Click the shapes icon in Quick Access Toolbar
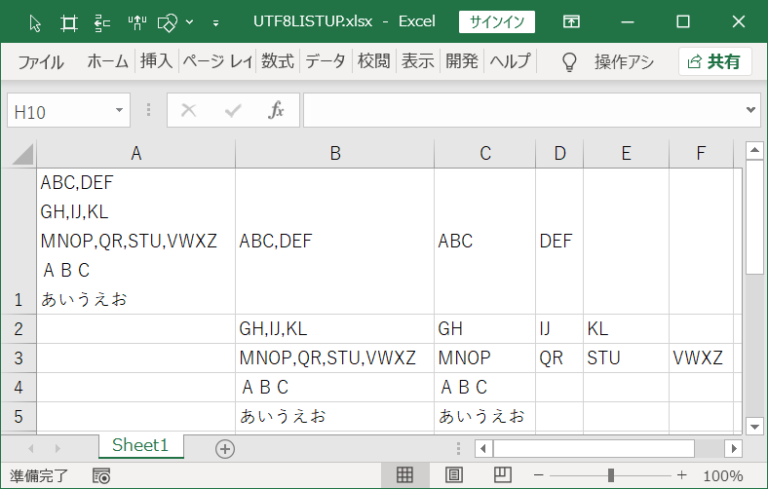 tap(168, 23)
